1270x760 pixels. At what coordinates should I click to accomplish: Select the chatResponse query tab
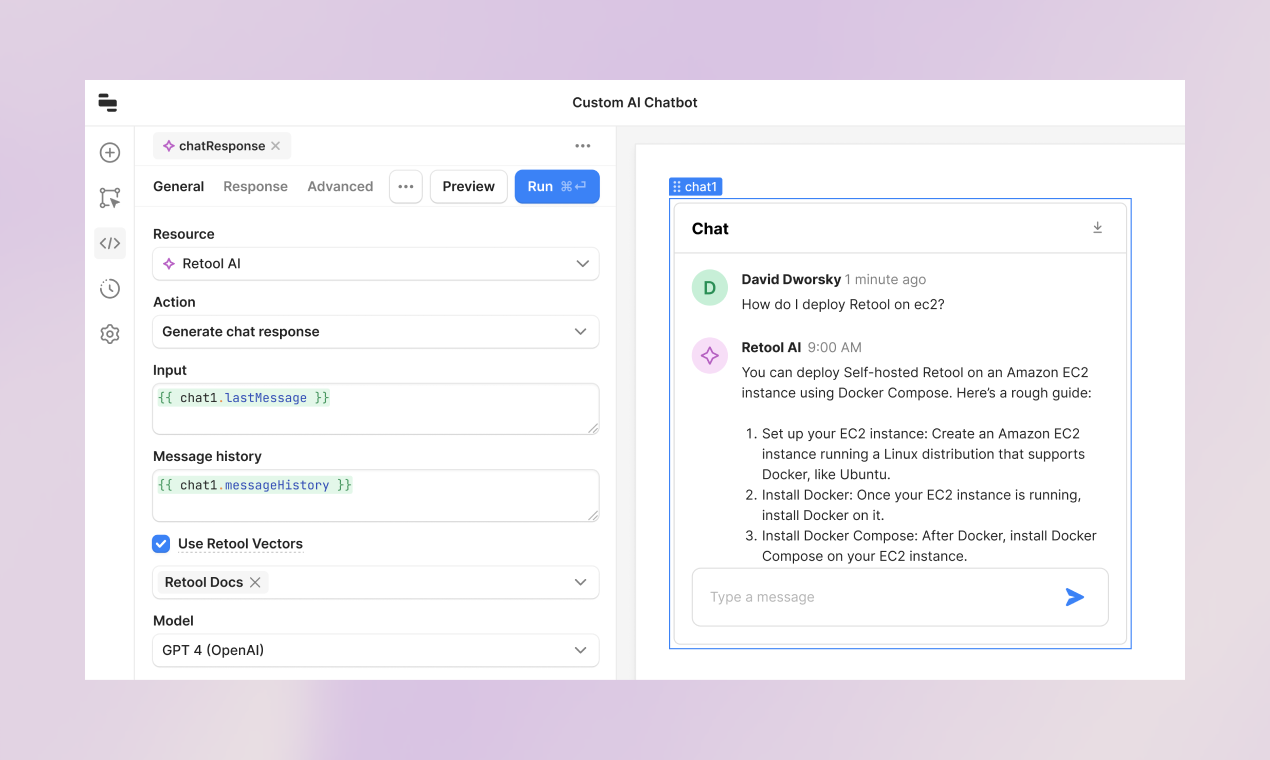(x=222, y=146)
